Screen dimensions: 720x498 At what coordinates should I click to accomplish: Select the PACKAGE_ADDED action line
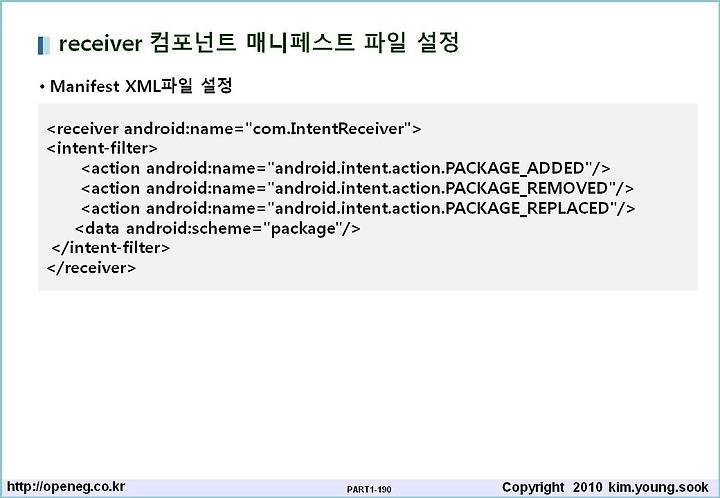pos(346,168)
